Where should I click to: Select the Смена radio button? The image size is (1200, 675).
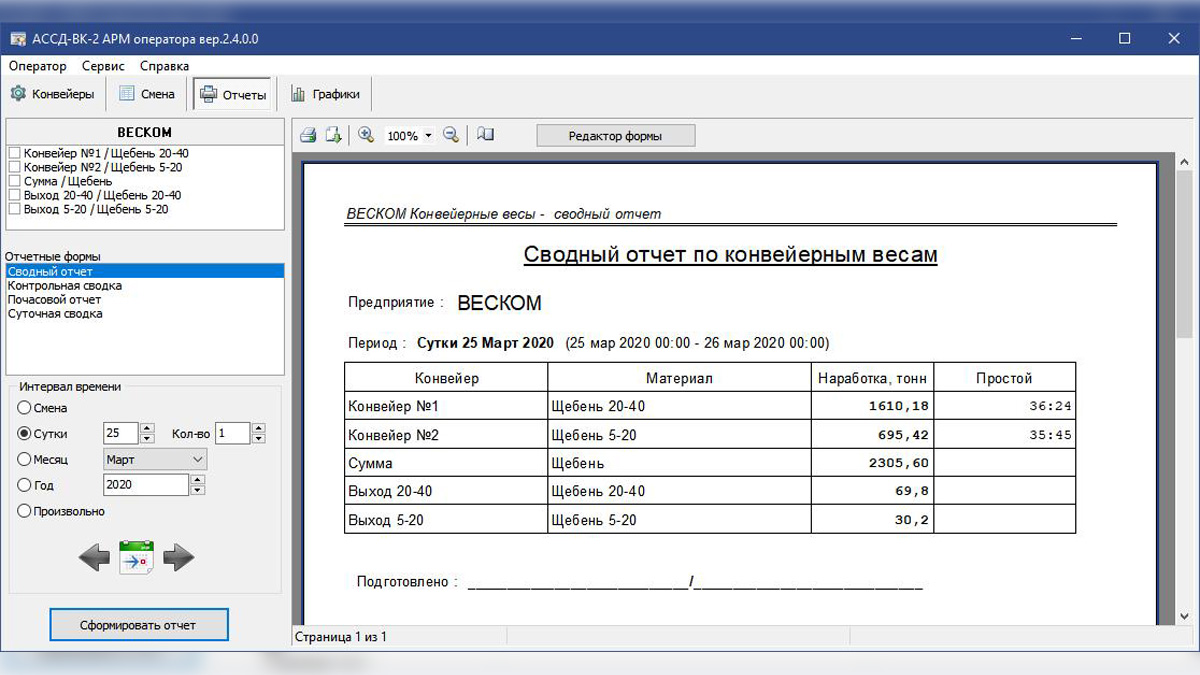pos(24,408)
